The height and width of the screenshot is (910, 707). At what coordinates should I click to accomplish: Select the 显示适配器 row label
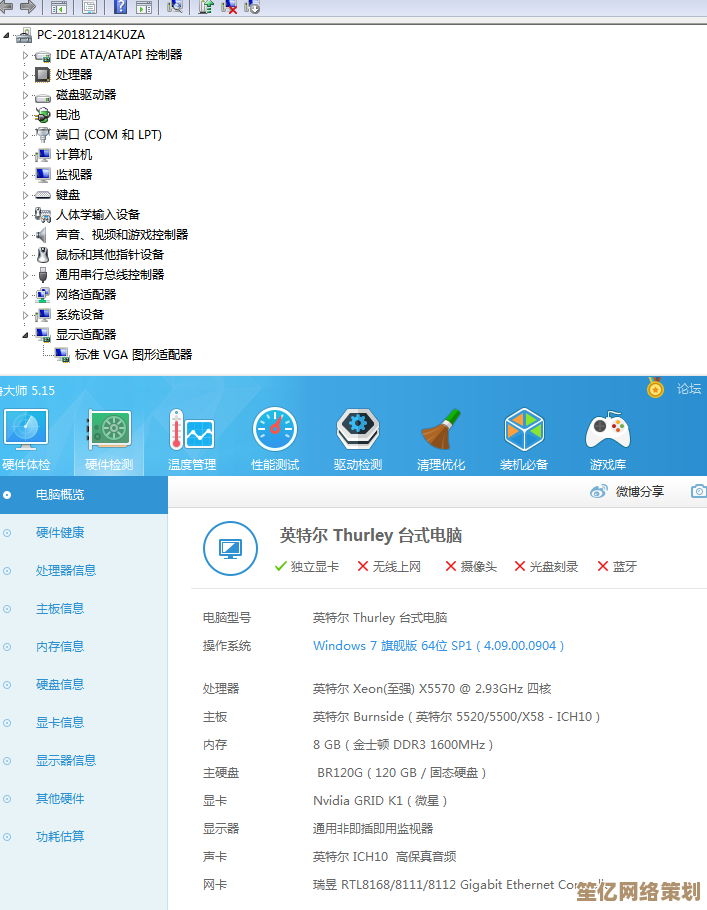[86, 335]
